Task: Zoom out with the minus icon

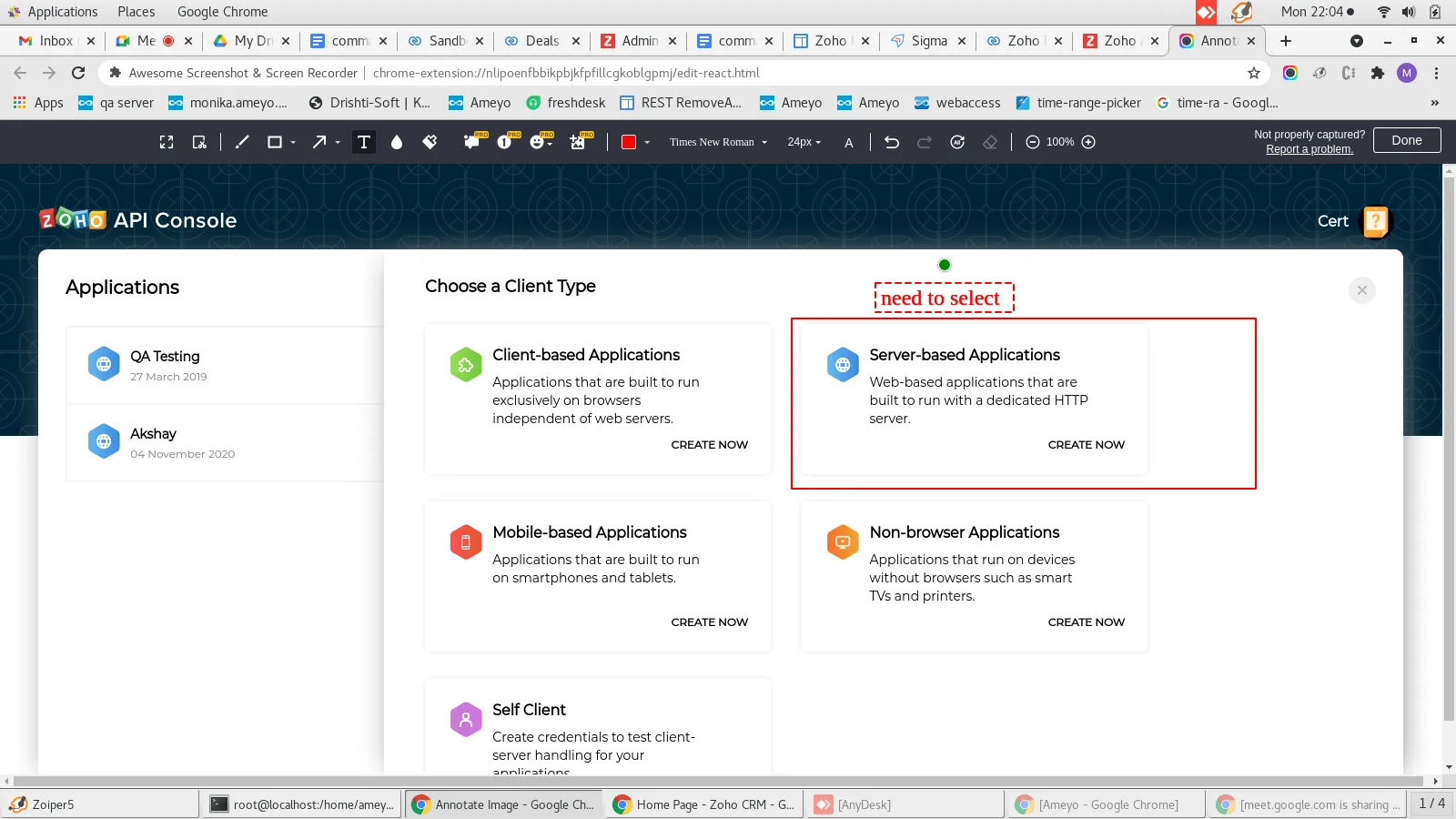Action: click(x=1033, y=142)
